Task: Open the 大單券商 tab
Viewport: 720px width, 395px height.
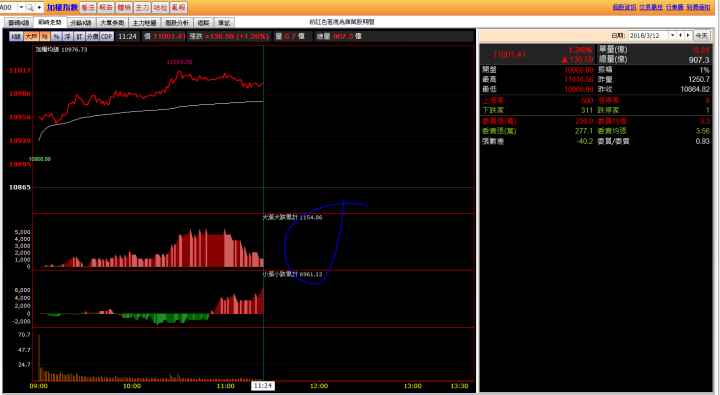Action: [x=112, y=23]
